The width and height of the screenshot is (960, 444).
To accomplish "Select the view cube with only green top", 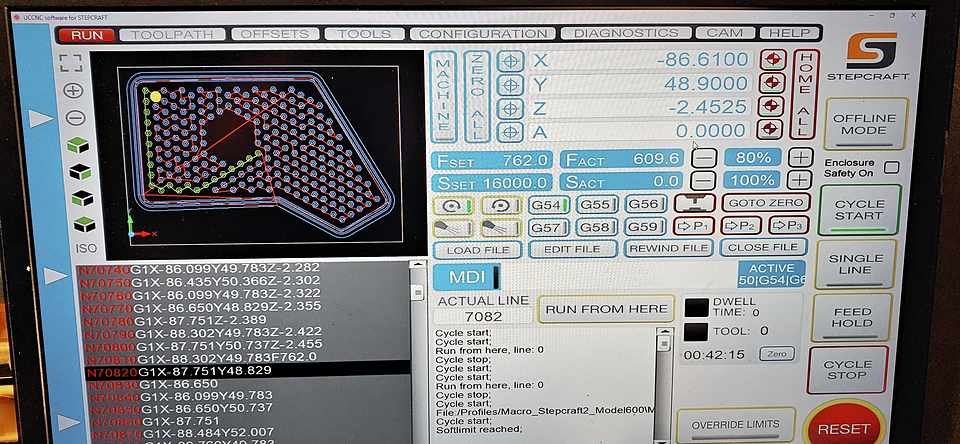I will [84, 225].
